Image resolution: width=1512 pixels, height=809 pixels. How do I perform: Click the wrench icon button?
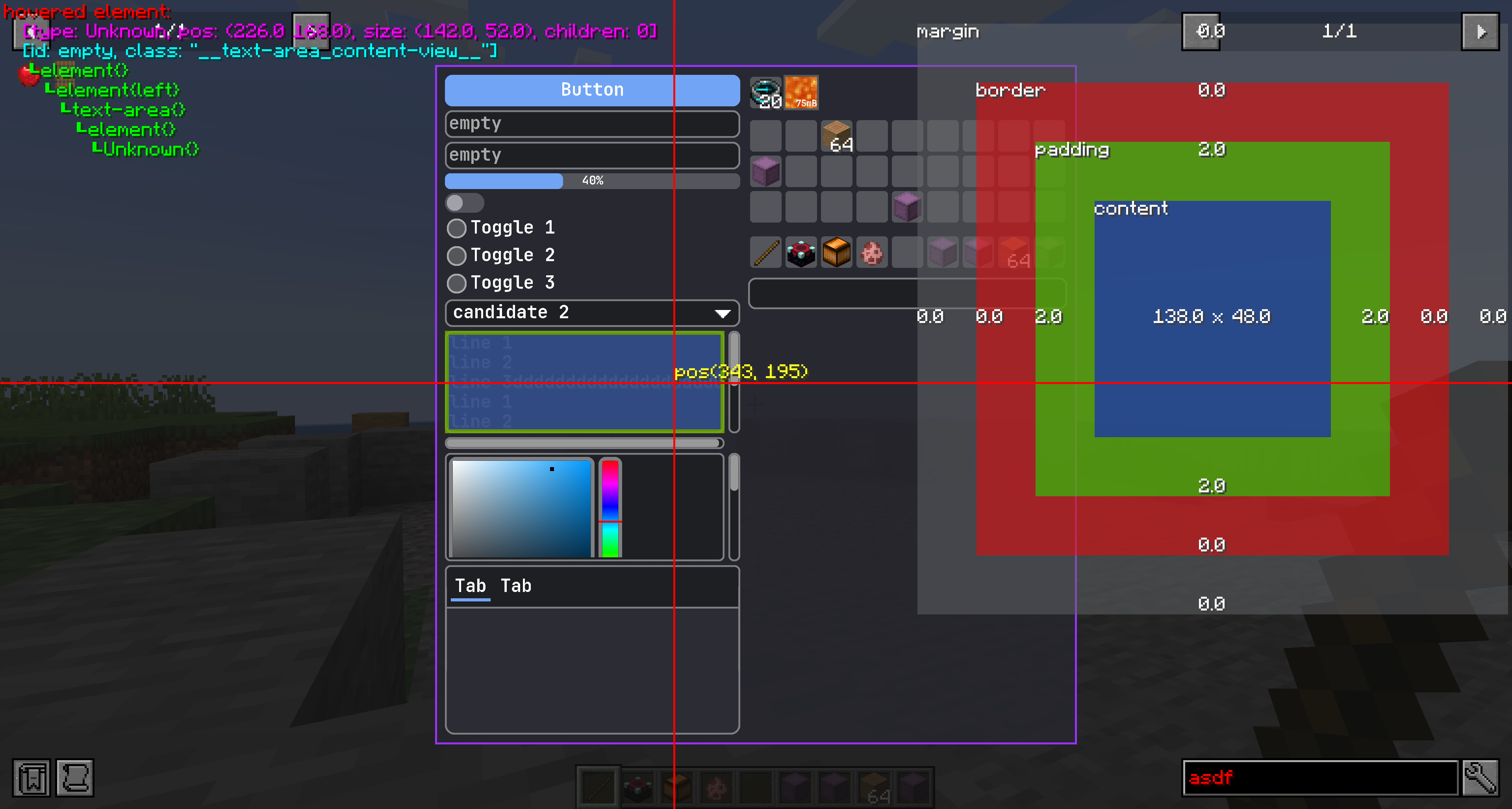tap(1480, 778)
